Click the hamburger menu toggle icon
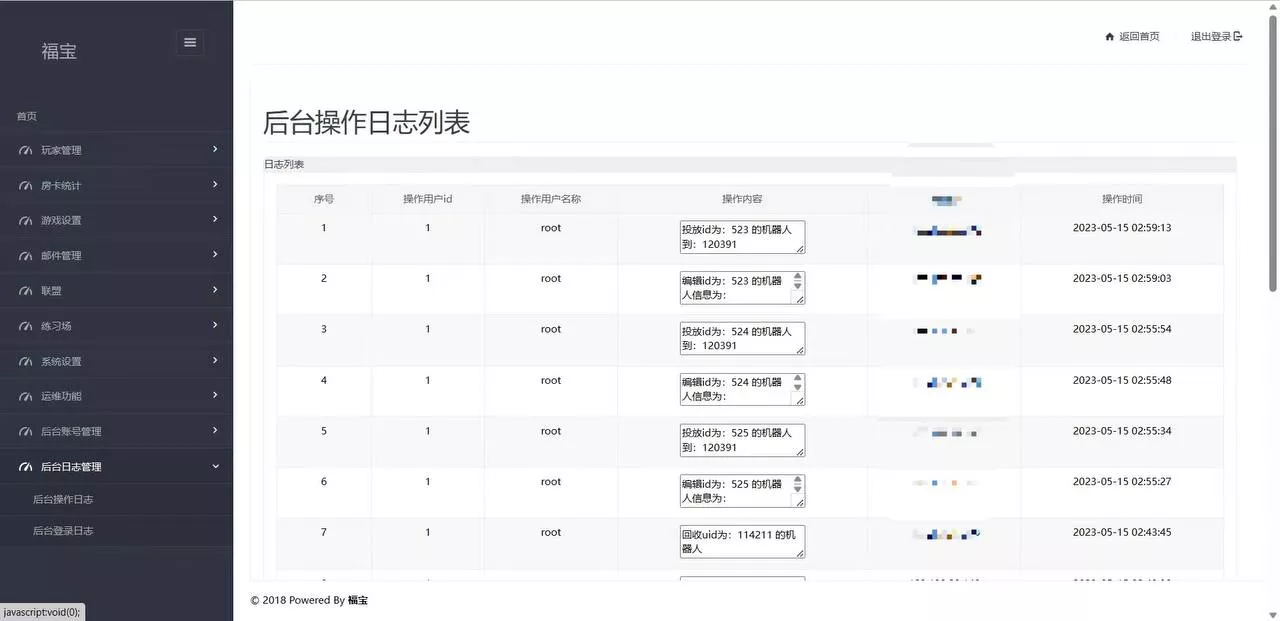 (x=190, y=42)
